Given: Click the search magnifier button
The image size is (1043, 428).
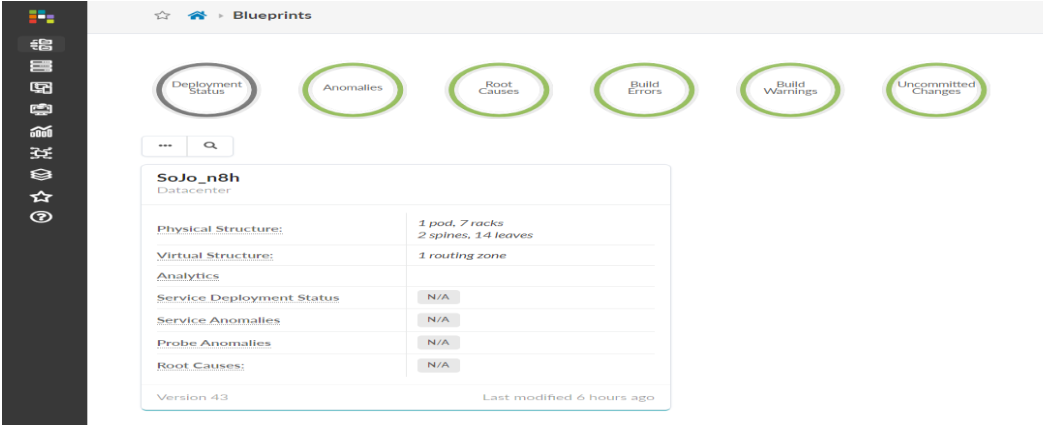Looking at the screenshot, I should (210, 145).
